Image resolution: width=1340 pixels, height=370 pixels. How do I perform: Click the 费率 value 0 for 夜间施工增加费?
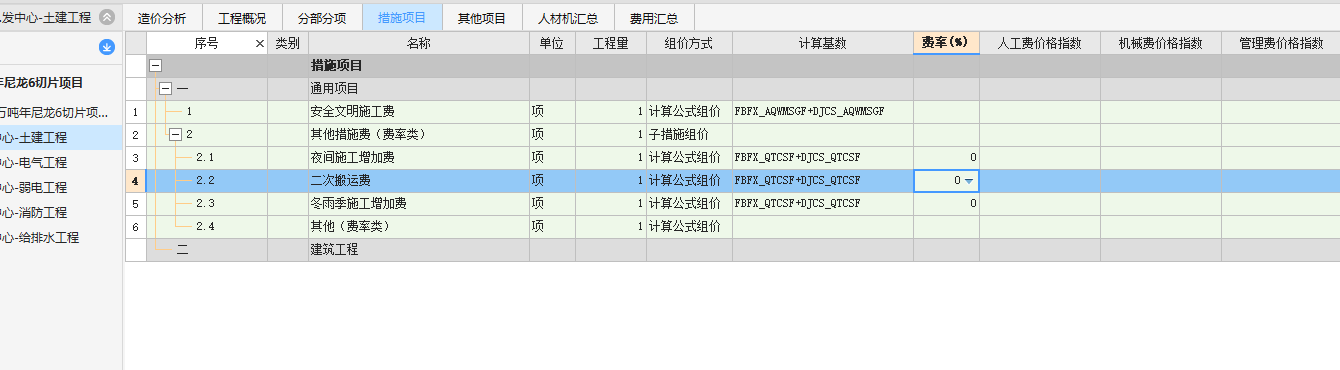pyautogui.click(x=946, y=158)
